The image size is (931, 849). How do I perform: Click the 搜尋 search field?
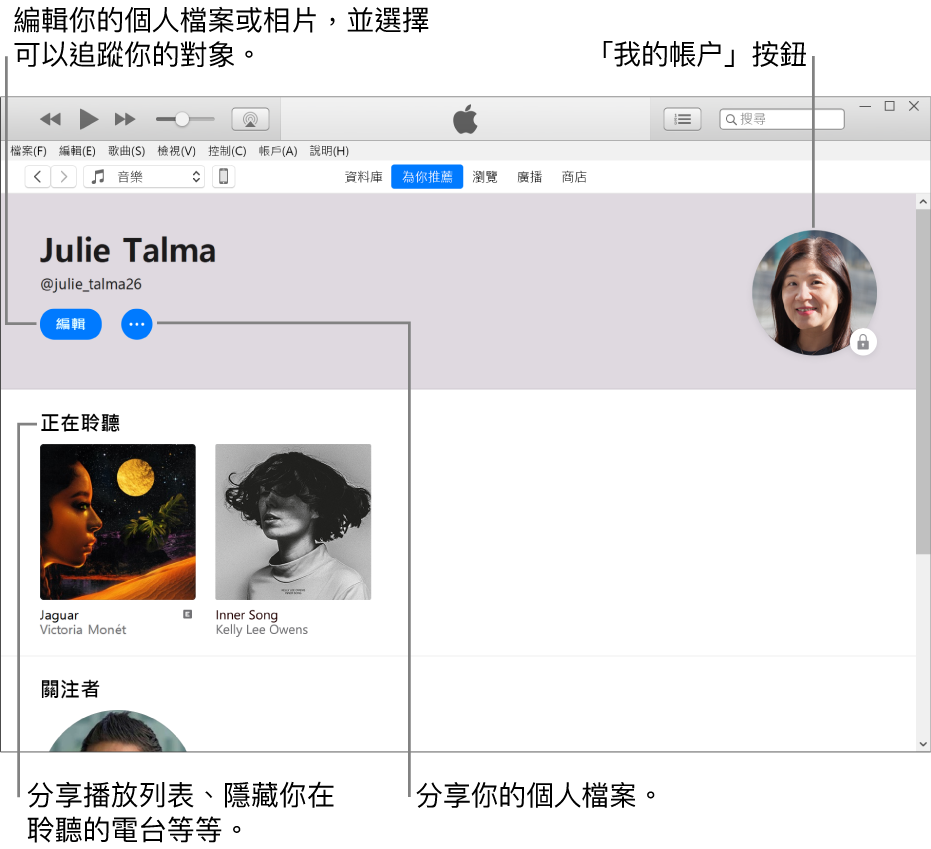click(x=782, y=118)
